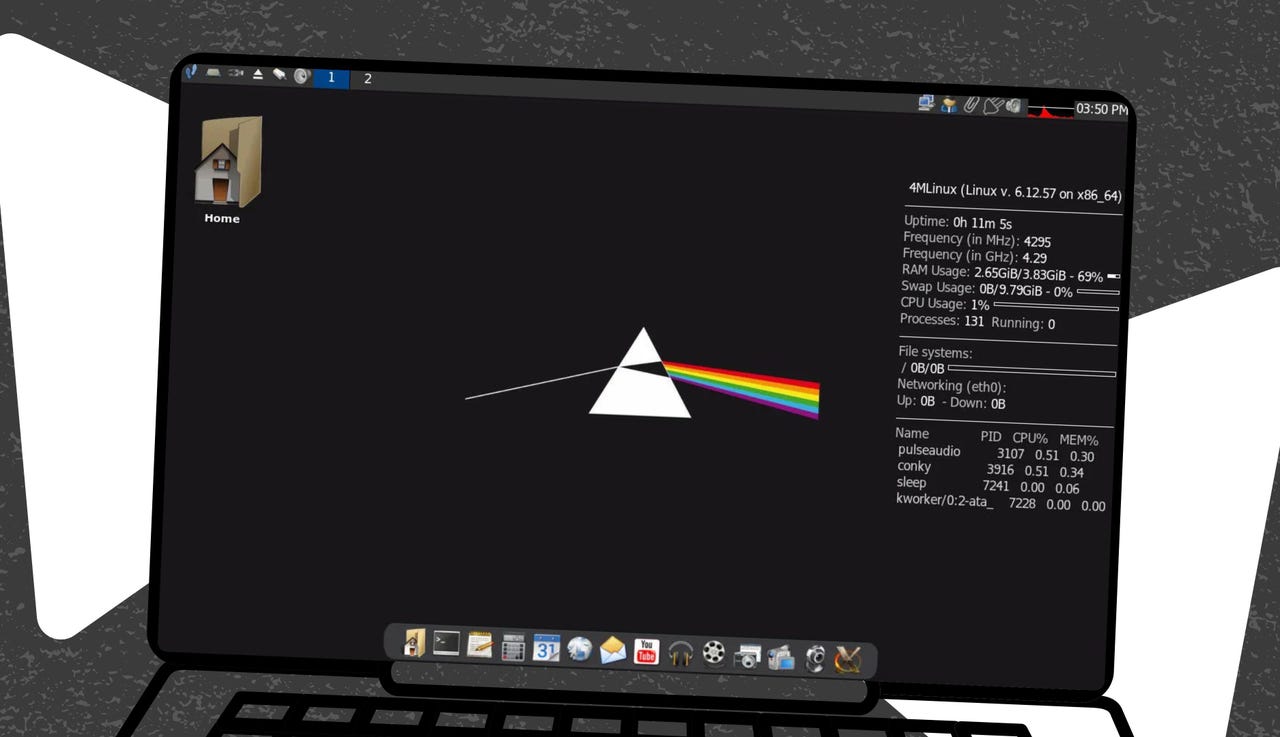This screenshot has width=1280, height=737.
Task: Eject removable media using the eject panel icon
Action: point(258,74)
